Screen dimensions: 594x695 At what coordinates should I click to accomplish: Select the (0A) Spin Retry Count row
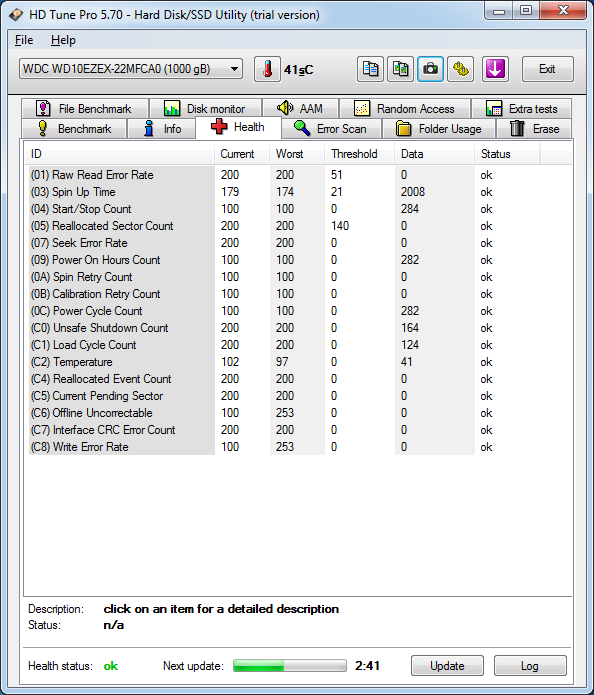284,277
